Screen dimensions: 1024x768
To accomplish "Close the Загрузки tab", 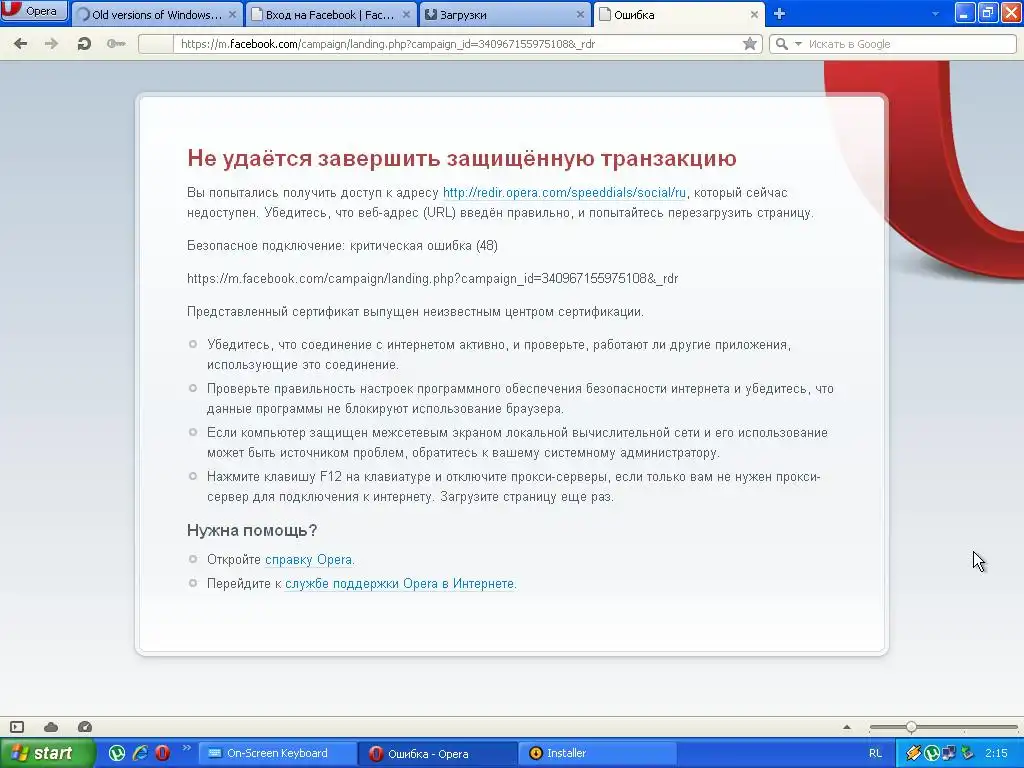I will click(x=581, y=14).
